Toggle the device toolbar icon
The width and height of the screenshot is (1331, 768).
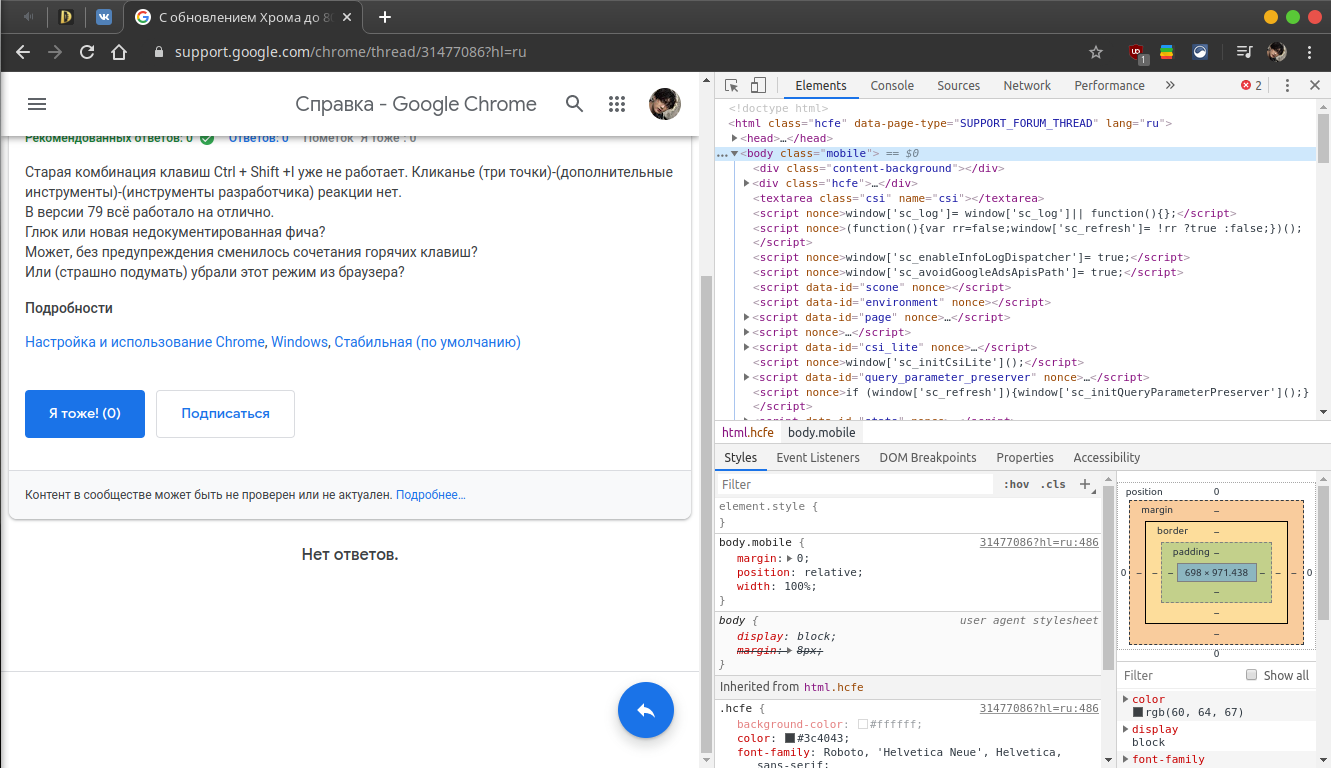tap(758, 86)
